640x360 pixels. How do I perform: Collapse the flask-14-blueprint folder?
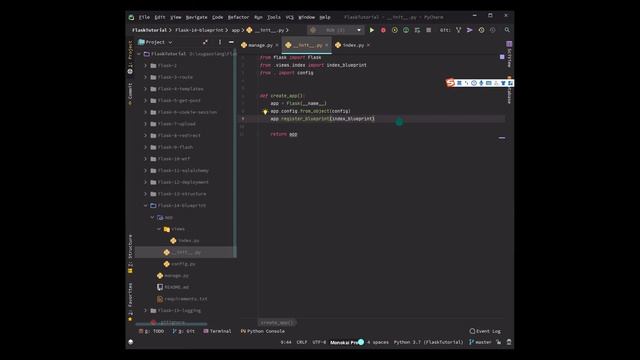click(146, 205)
